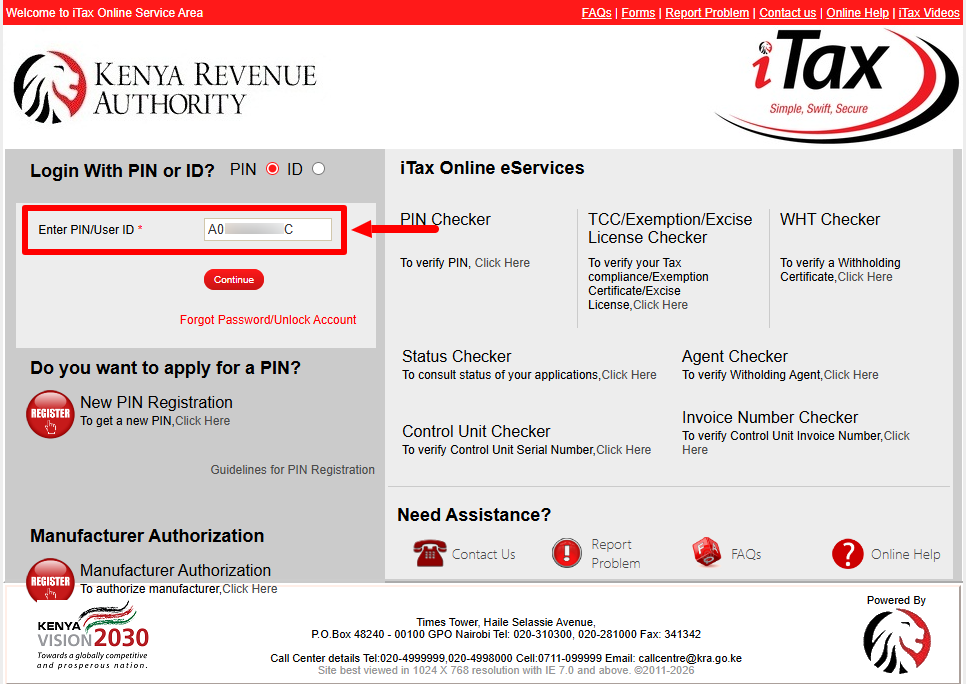Open Forgot Password/Unlock Account link
966x684 pixels.
coord(268,320)
